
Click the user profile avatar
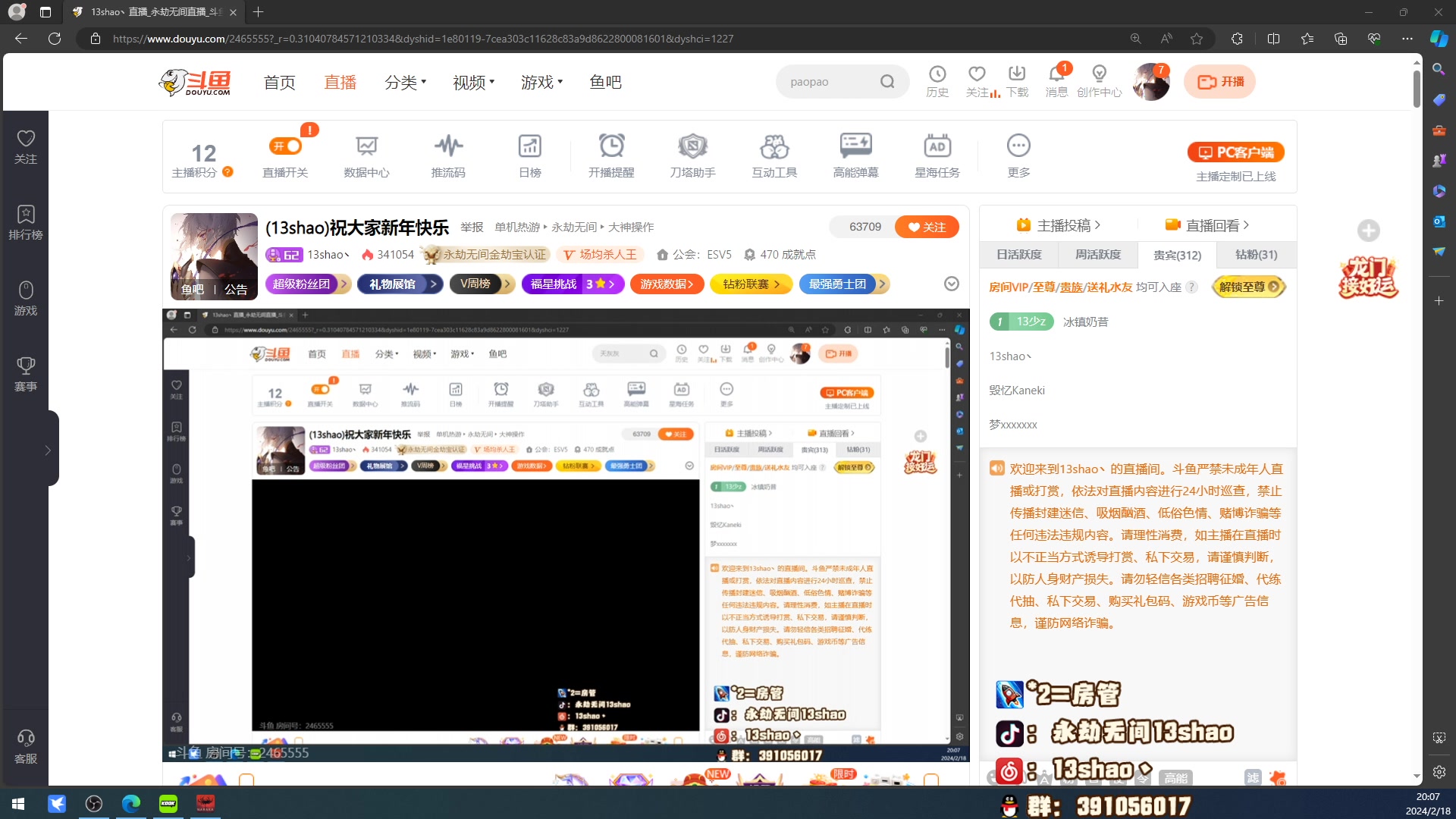tap(1150, 81)
